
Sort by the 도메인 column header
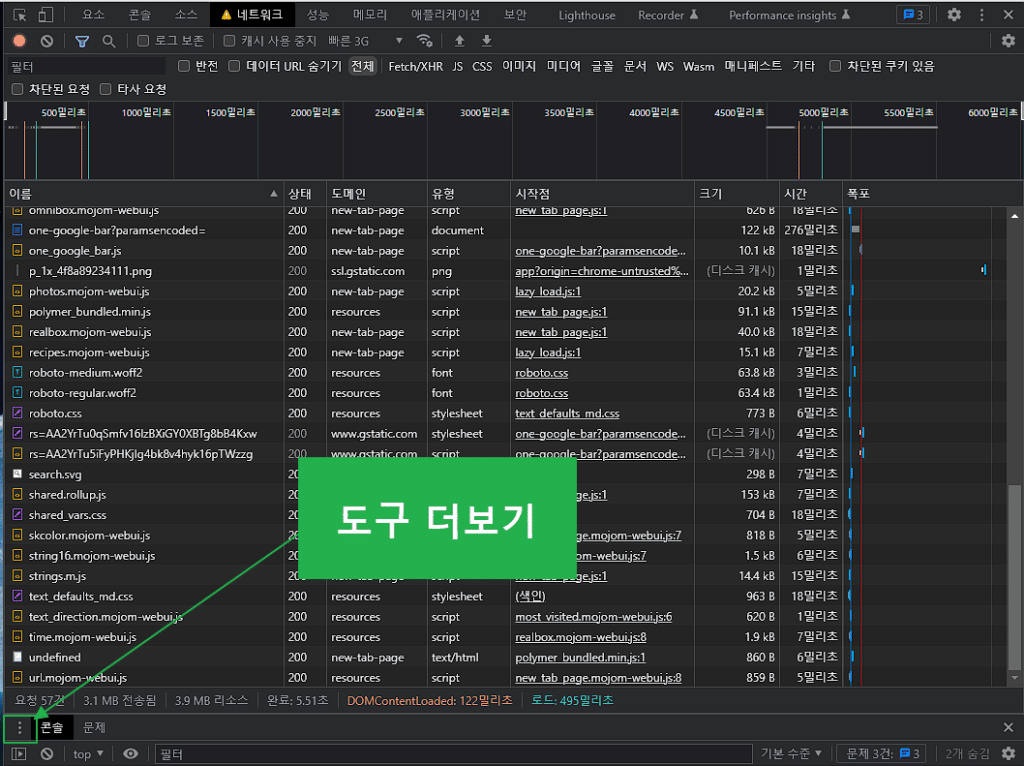pos(377,194)
